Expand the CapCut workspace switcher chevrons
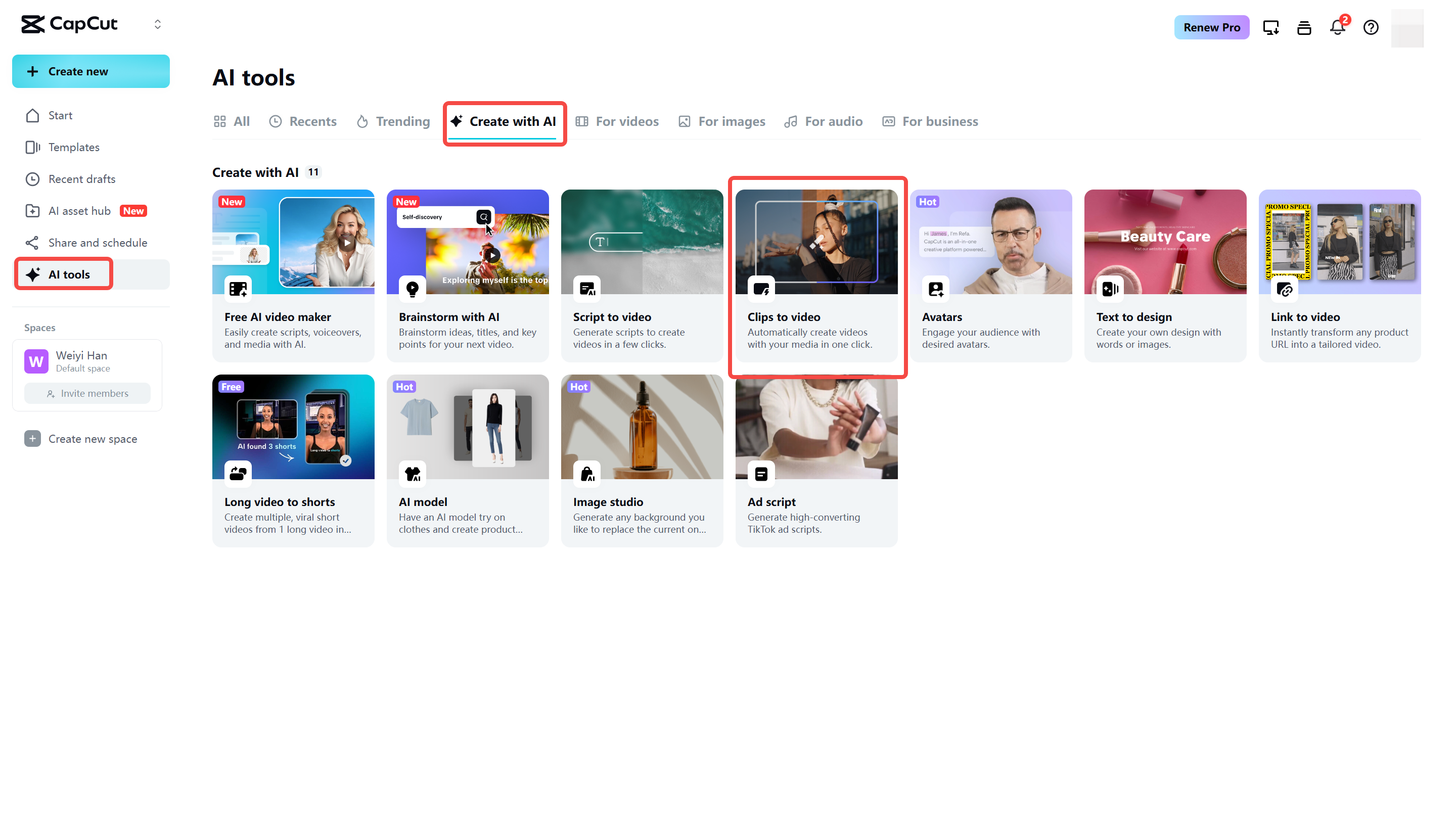The height and width of the screenshot is (834, 1456). [158, 24]
